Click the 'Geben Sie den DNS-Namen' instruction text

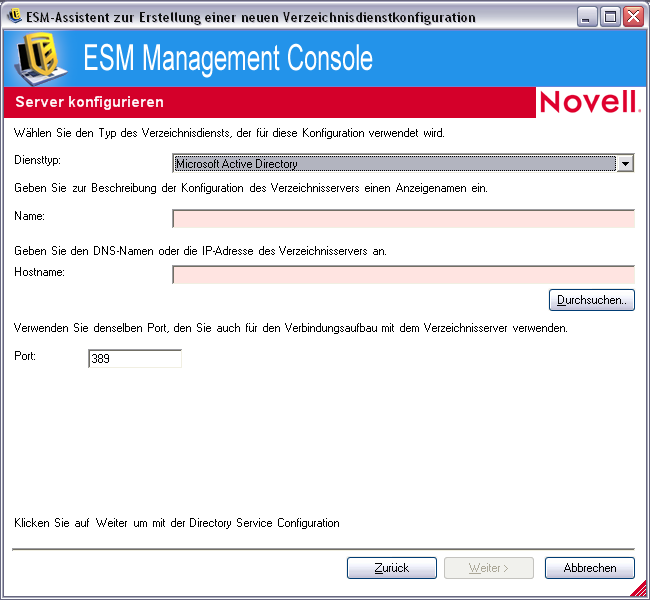click(x=200, y=251)
